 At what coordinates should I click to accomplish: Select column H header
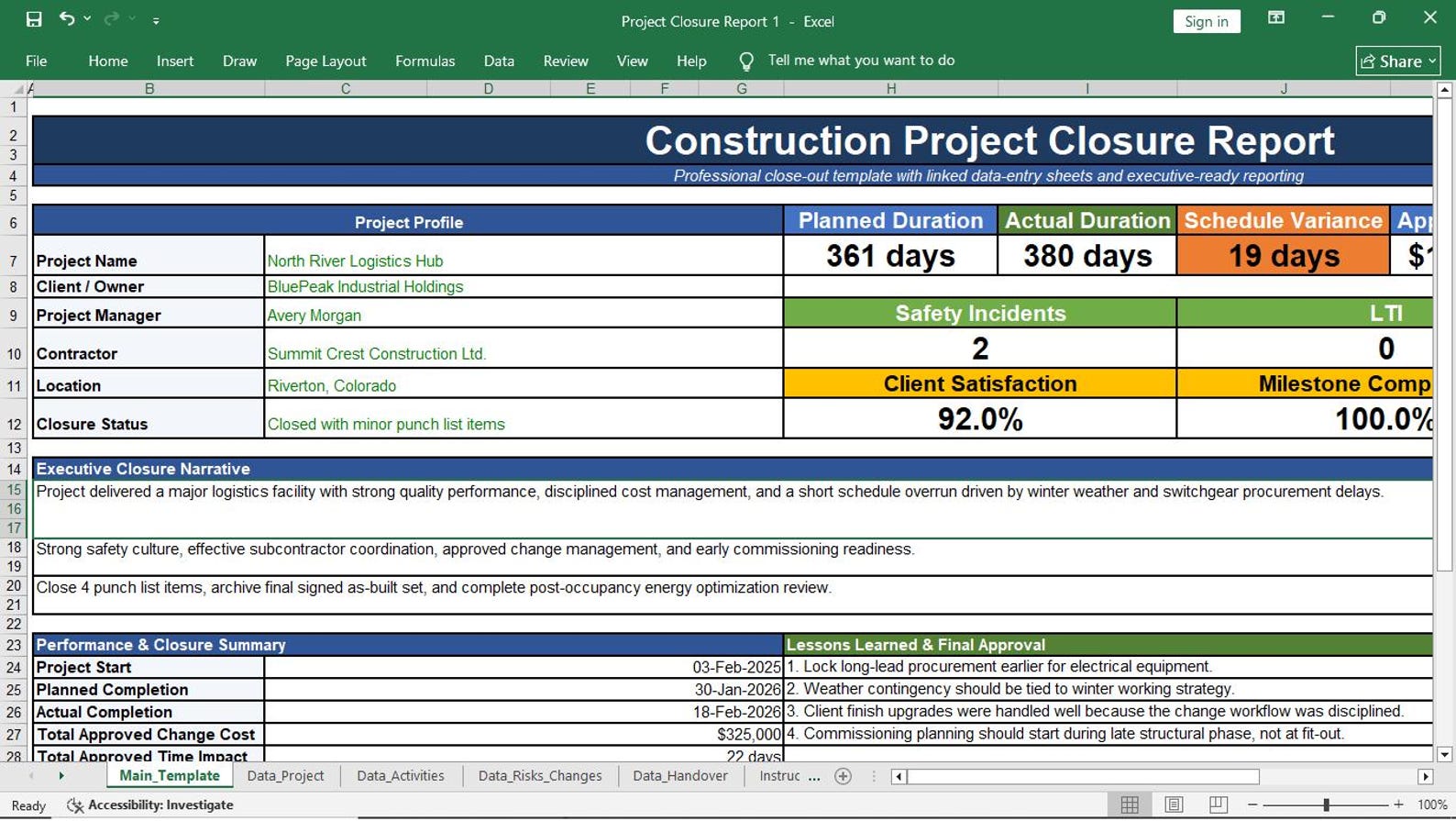[890, 89]
